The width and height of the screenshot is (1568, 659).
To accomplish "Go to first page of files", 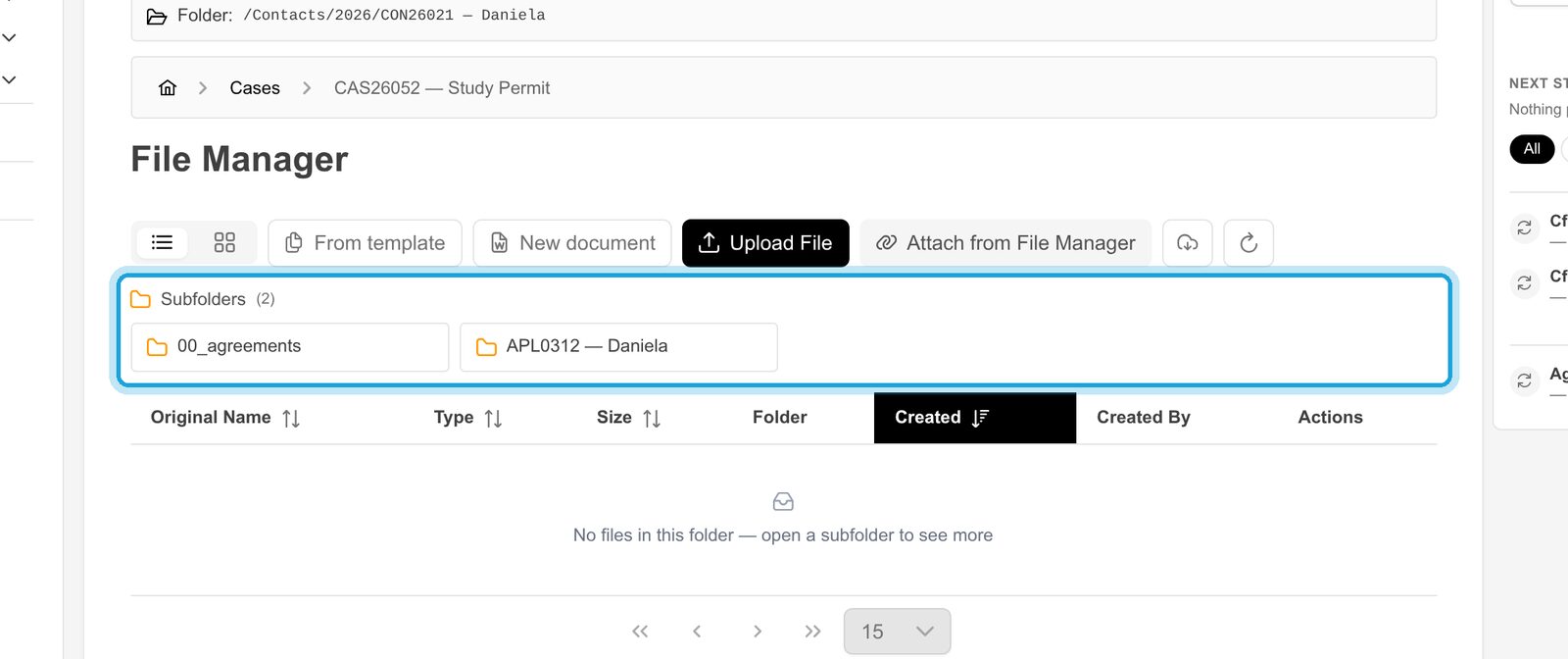I will [x=640, y=632].
